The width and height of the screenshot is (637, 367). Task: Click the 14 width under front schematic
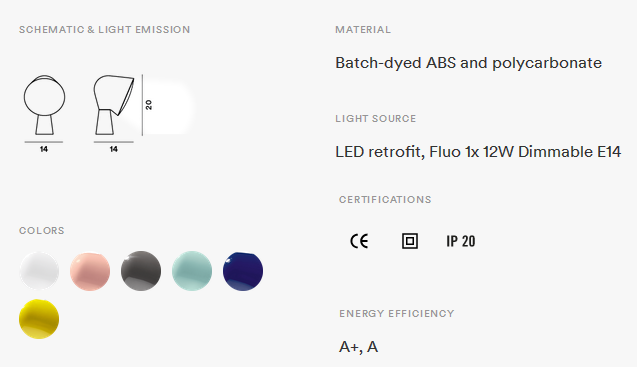tap(44, 149)
